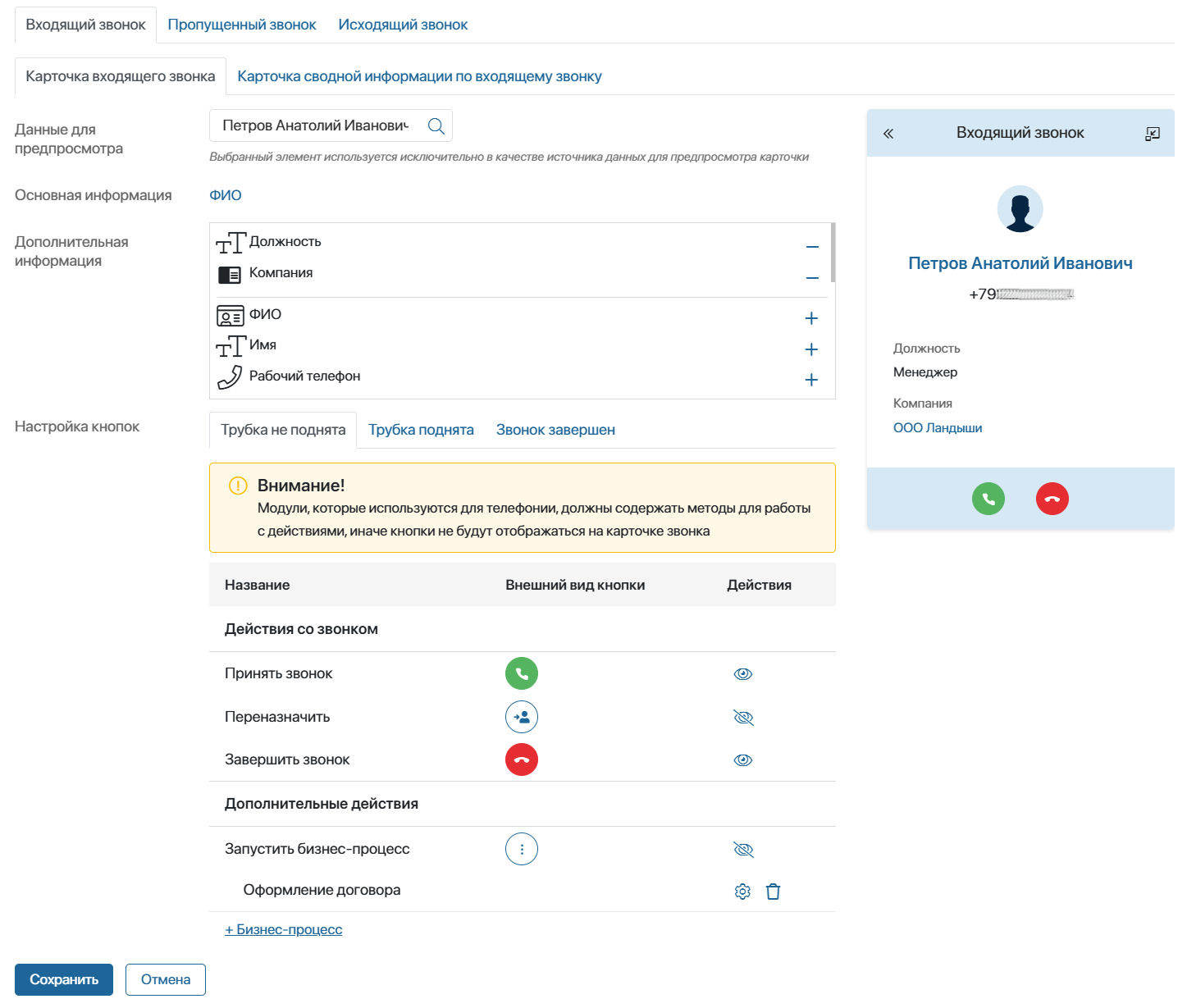1187x1008 pixels.
Task: Click the Рабочий телефон field name
Action: (305, 376)
